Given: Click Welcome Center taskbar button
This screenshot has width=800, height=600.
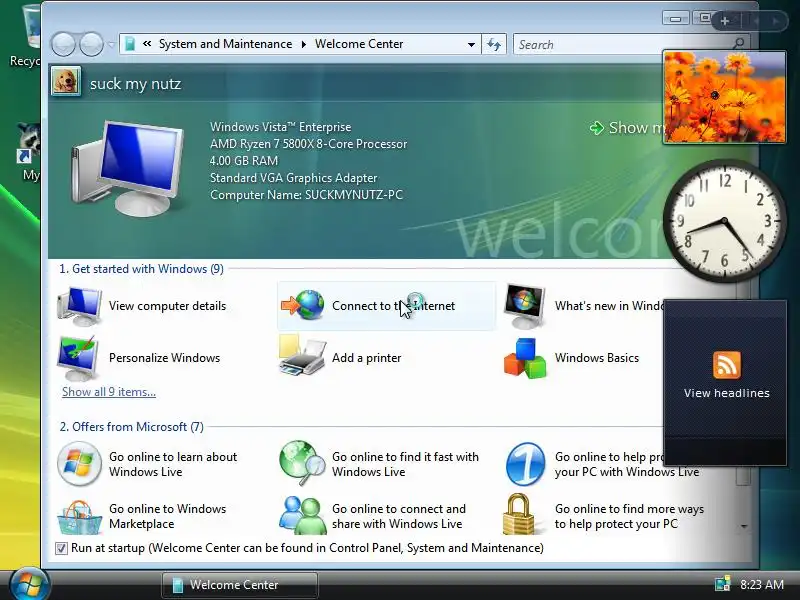Looking at the screenshot, I should pyautogui.click(x=240, y=585).
